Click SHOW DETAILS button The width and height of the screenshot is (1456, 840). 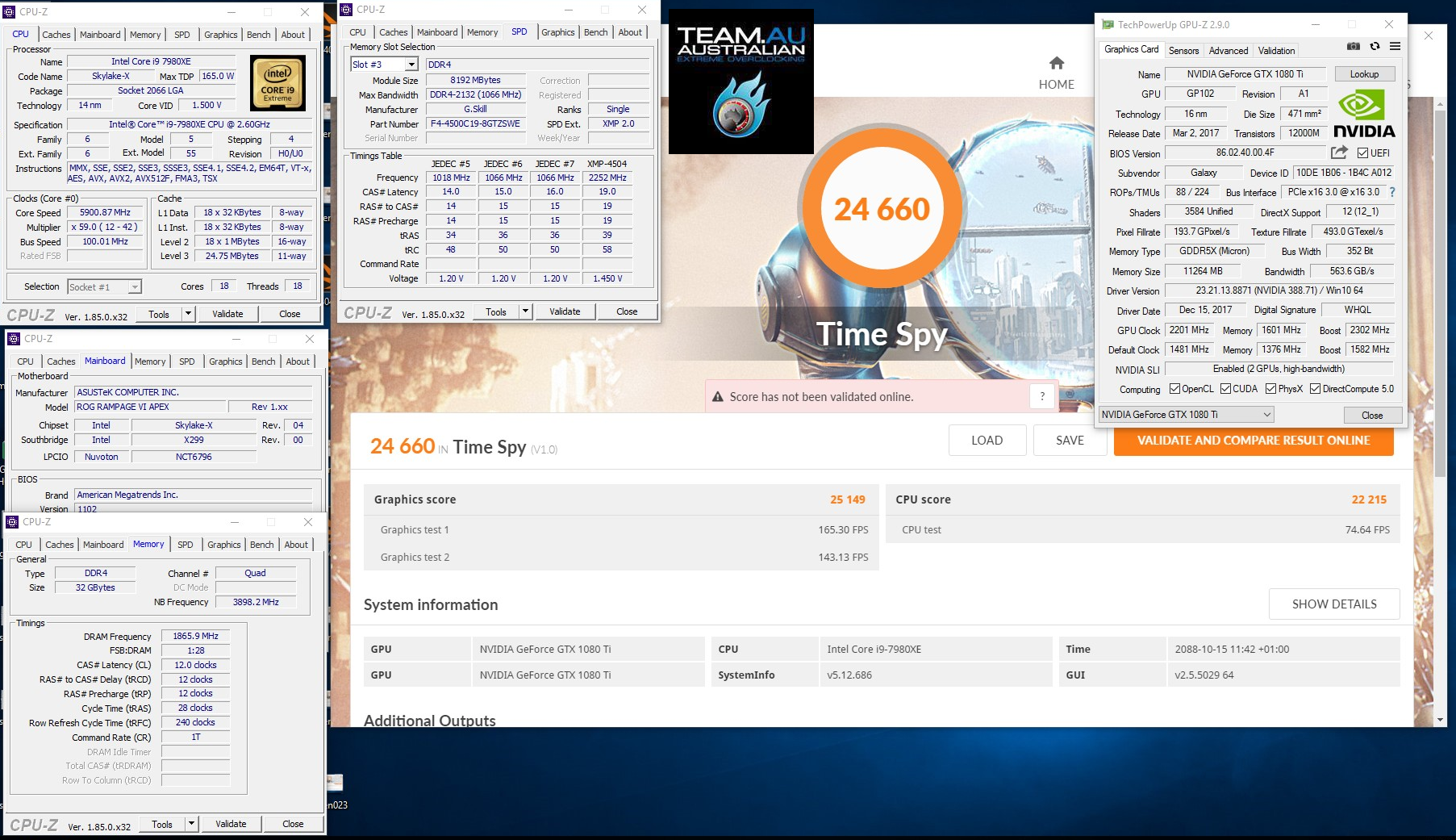tap(1334, 604)
